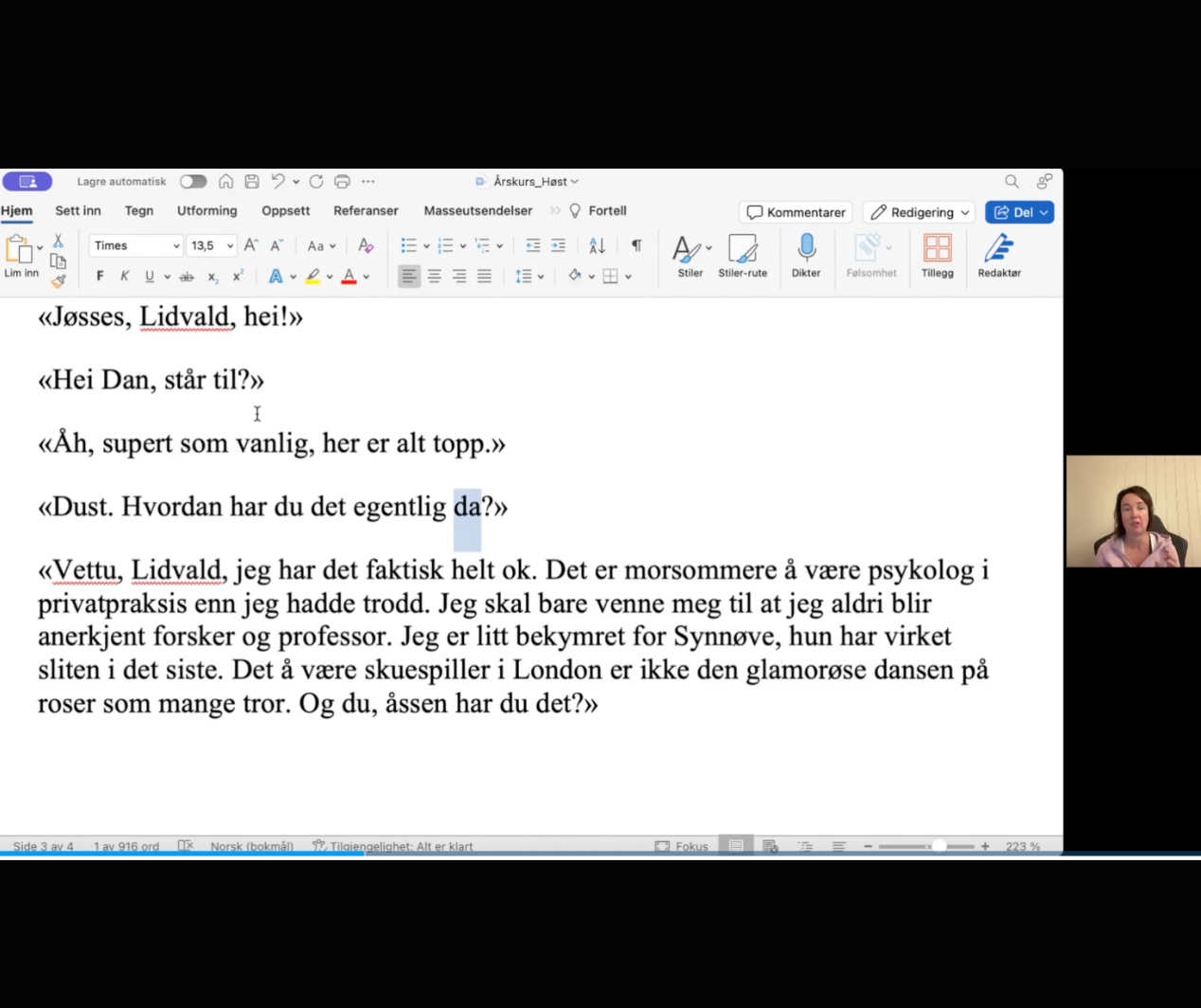The image size is (1201, 1008).
Task: Open the Times font name dropdown
Action: coord(136,245)
